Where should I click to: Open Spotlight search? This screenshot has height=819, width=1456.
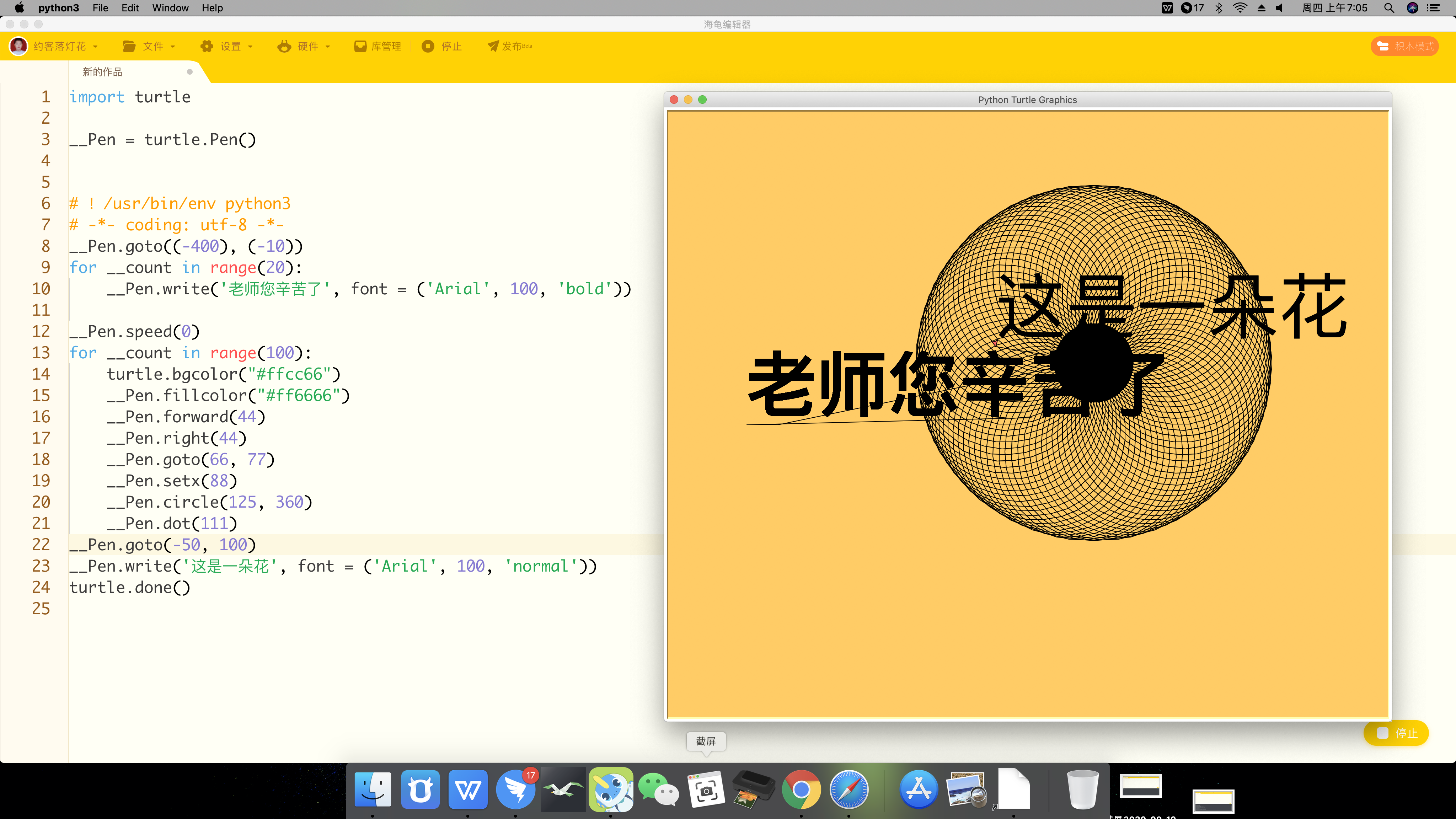pos(1389,8)
